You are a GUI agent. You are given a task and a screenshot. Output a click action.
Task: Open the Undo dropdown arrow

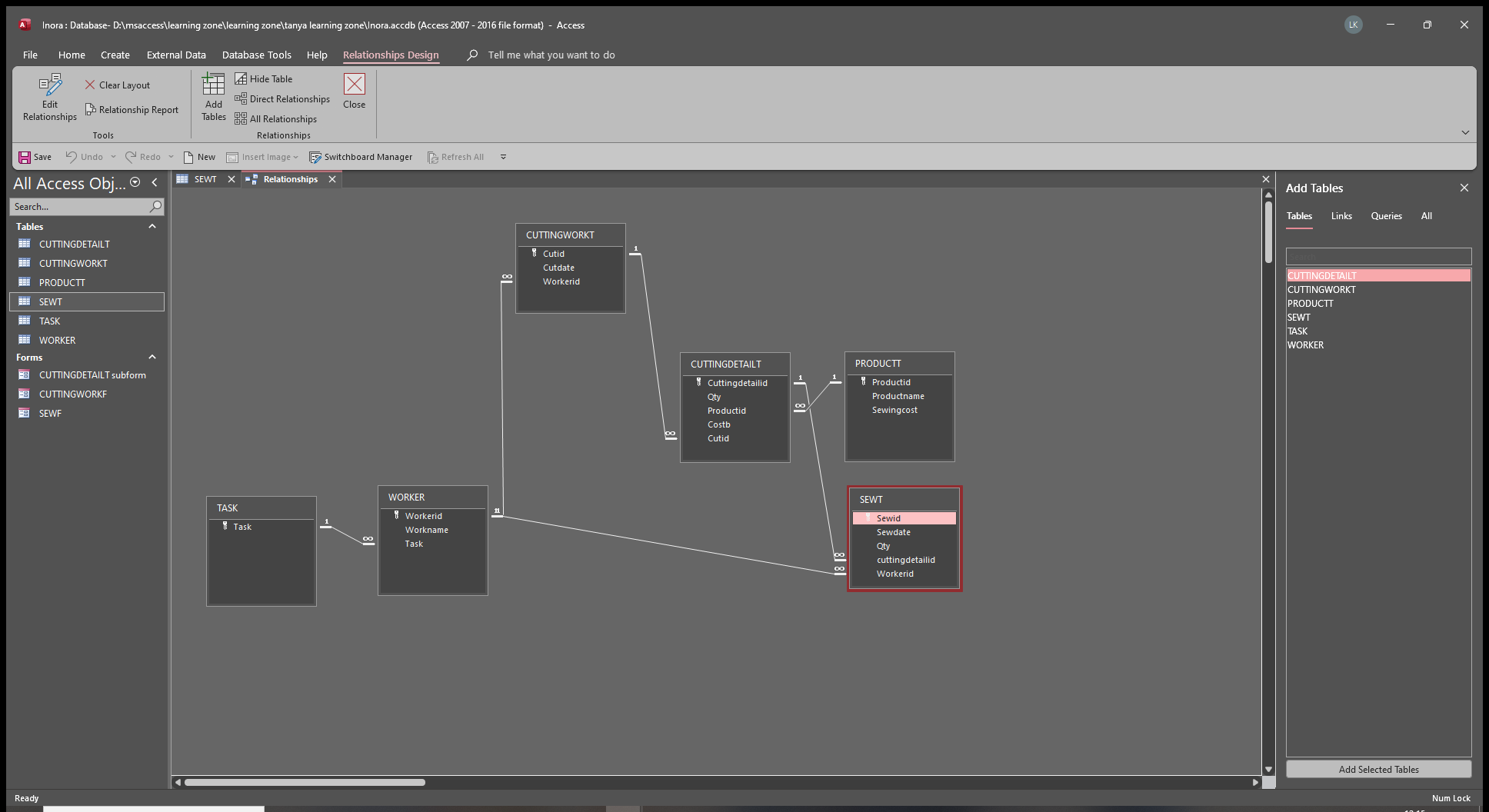tap(113, 157)
